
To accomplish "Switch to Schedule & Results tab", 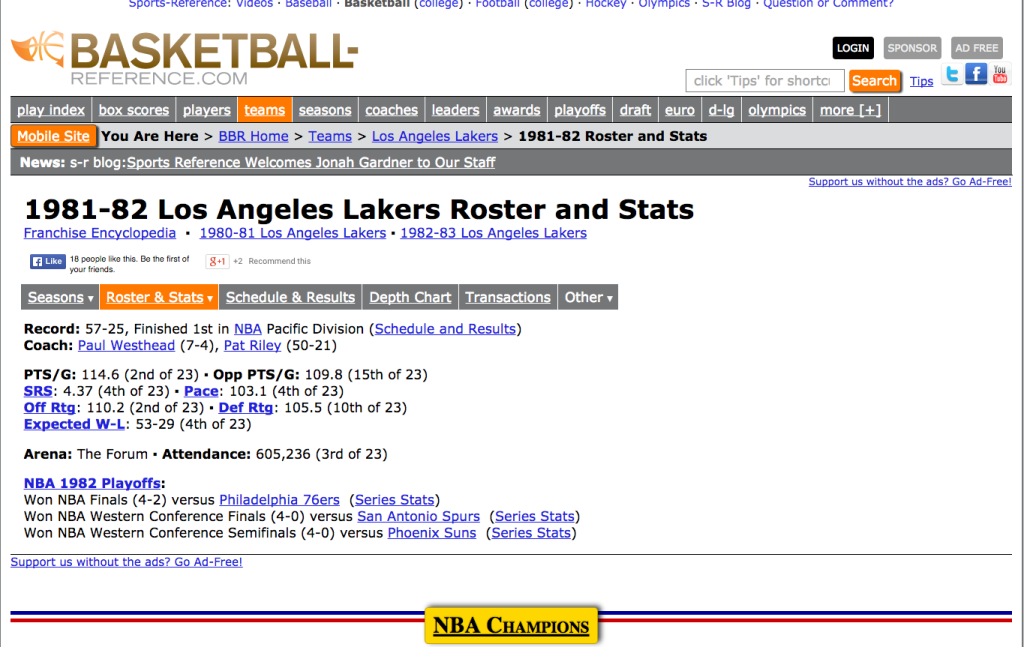I will [291, 298].
